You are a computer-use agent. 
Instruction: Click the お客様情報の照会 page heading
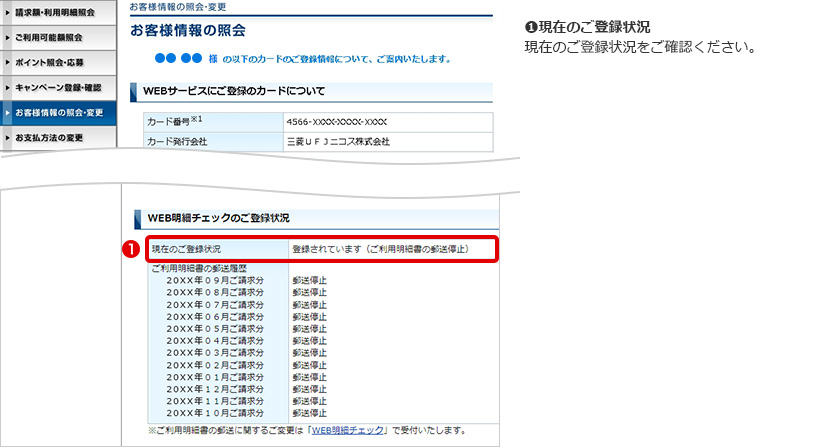188,31
